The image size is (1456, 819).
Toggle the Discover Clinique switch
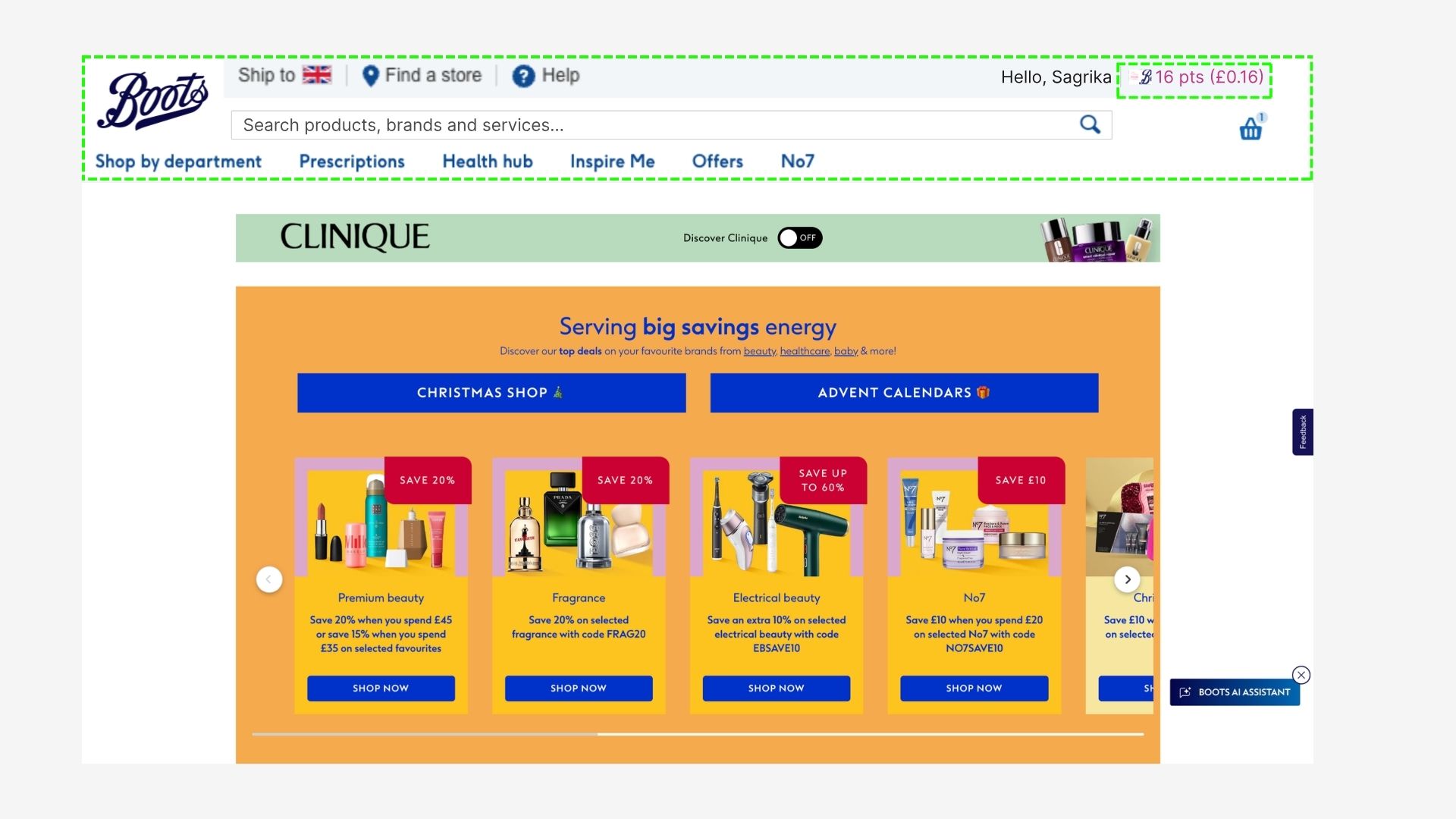[x=800, y=238]
